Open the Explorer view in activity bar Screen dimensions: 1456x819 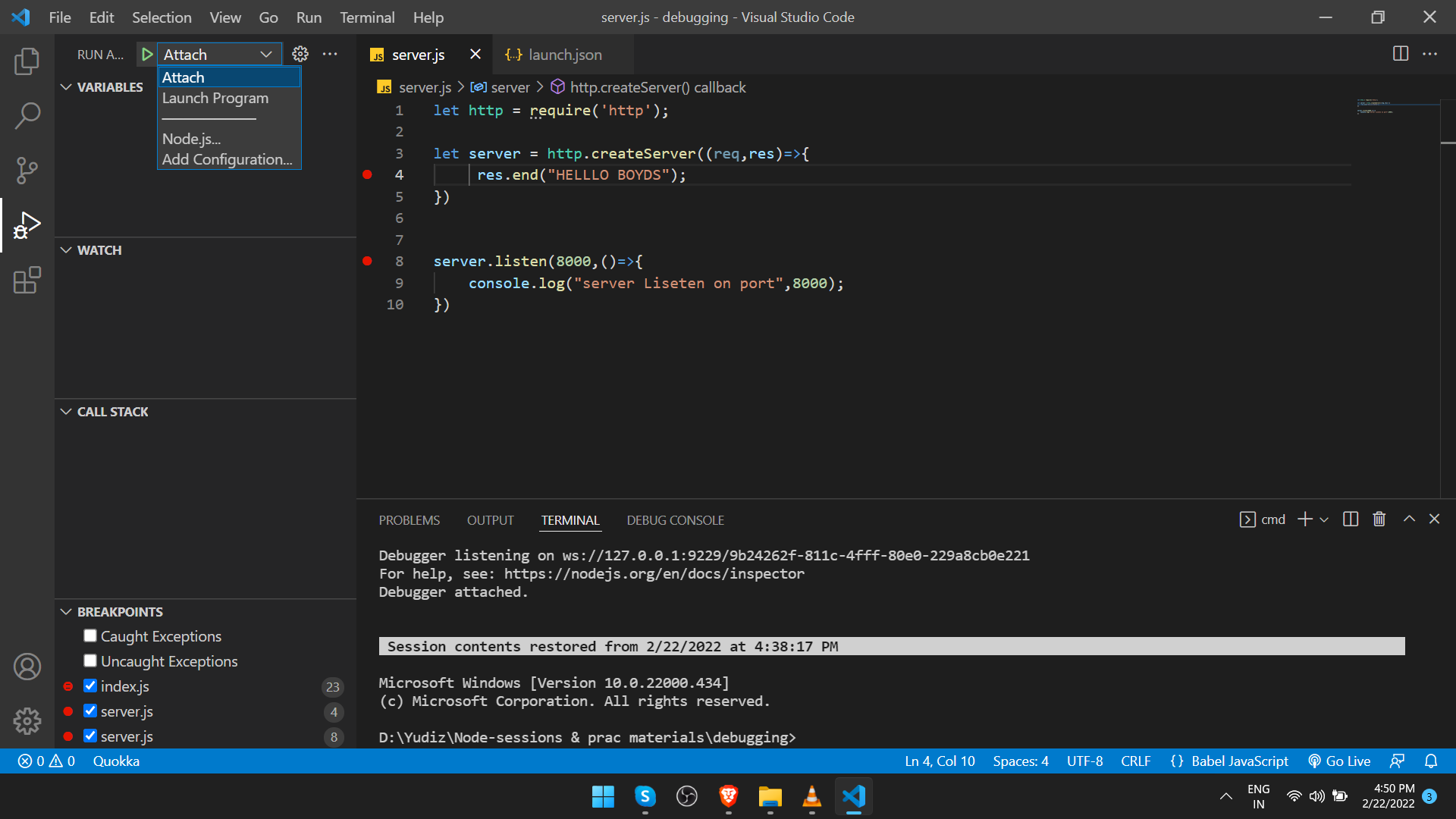pyautogui.click(x=27, y=61)
